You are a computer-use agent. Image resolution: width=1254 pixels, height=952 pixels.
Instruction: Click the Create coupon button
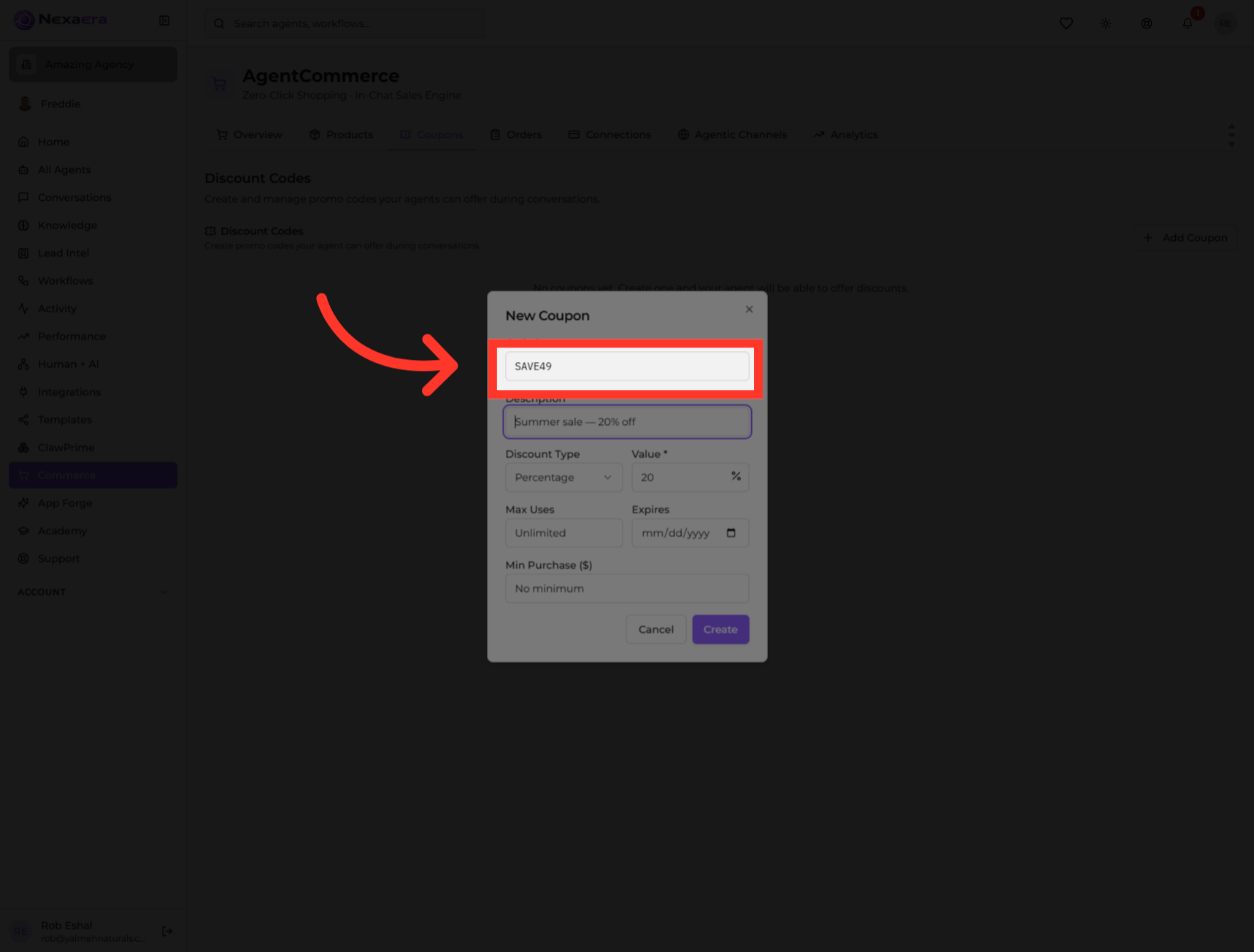click(x=720, y=629)
